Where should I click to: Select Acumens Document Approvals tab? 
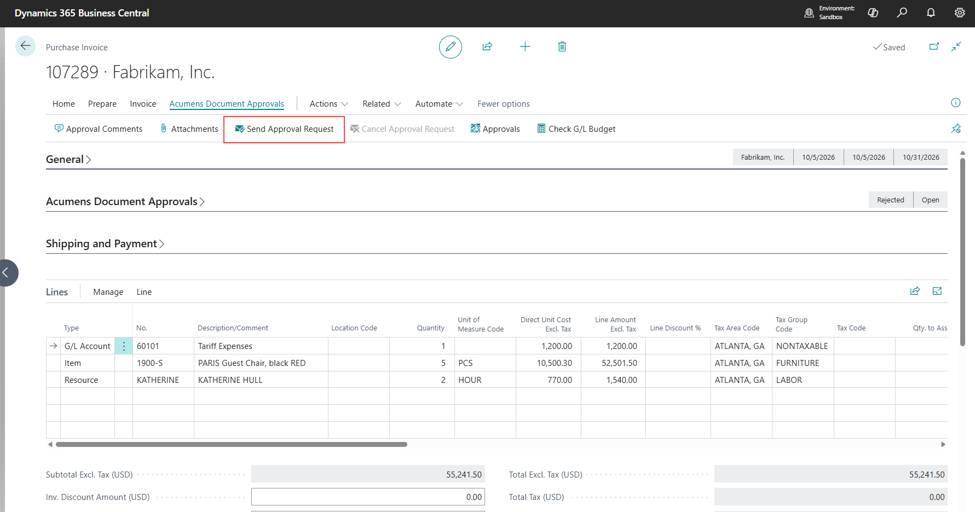click(226, 104)
